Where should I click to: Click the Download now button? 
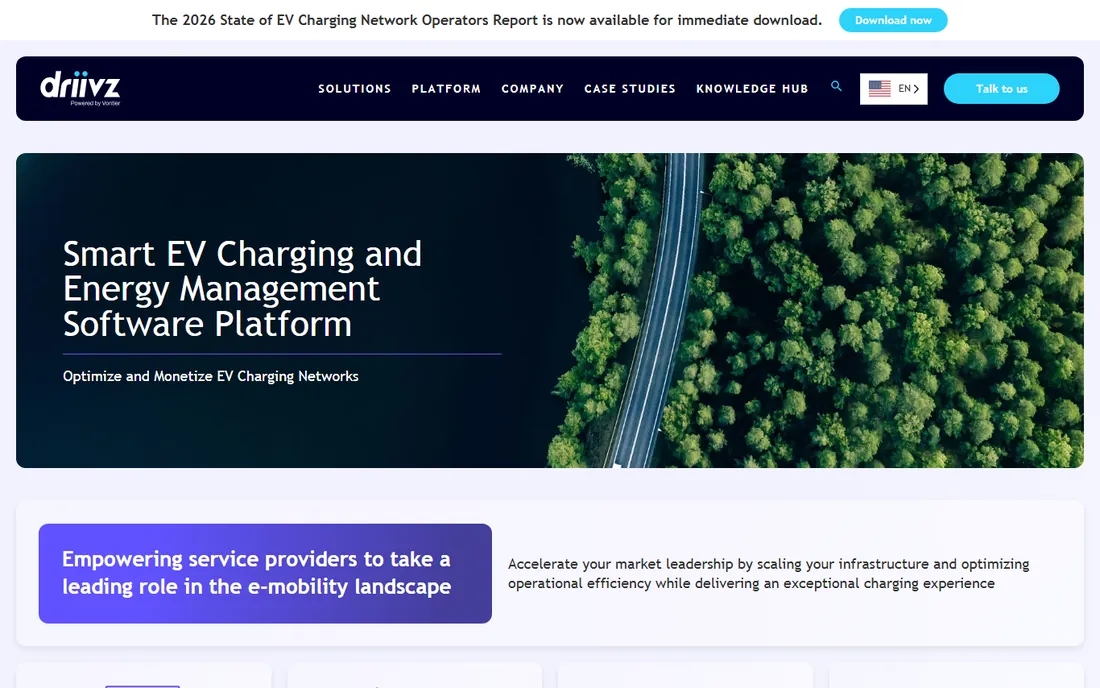pos(893,20)
